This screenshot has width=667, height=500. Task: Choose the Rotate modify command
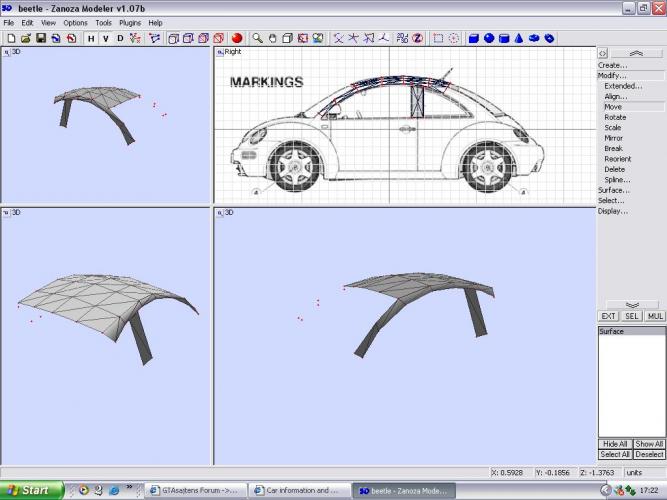(x=615, y=117)
